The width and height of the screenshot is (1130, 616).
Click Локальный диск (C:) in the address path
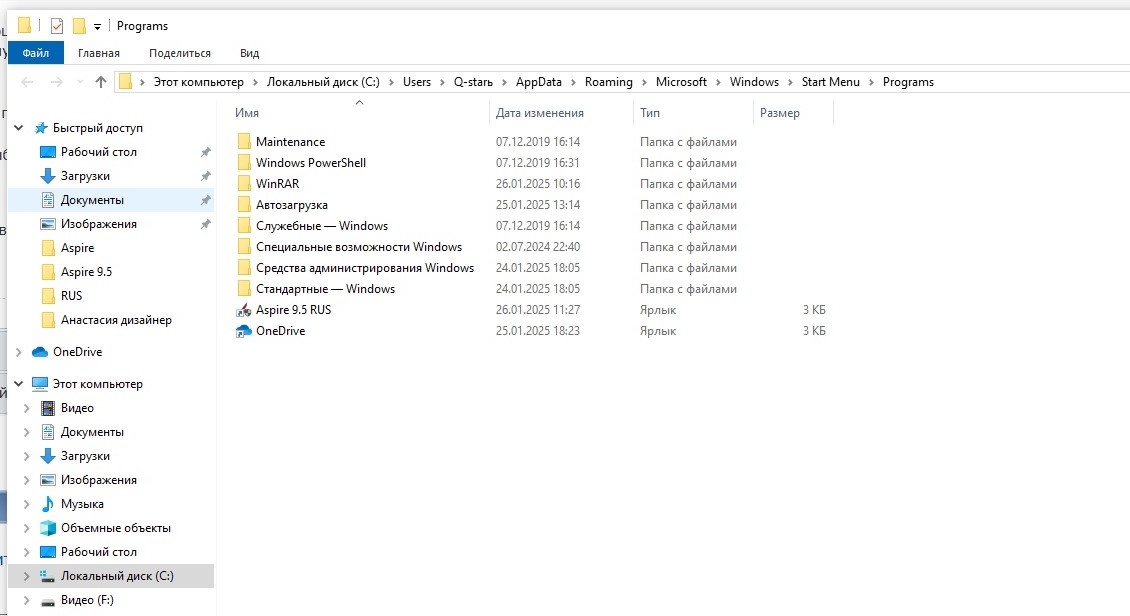[323, 82]
